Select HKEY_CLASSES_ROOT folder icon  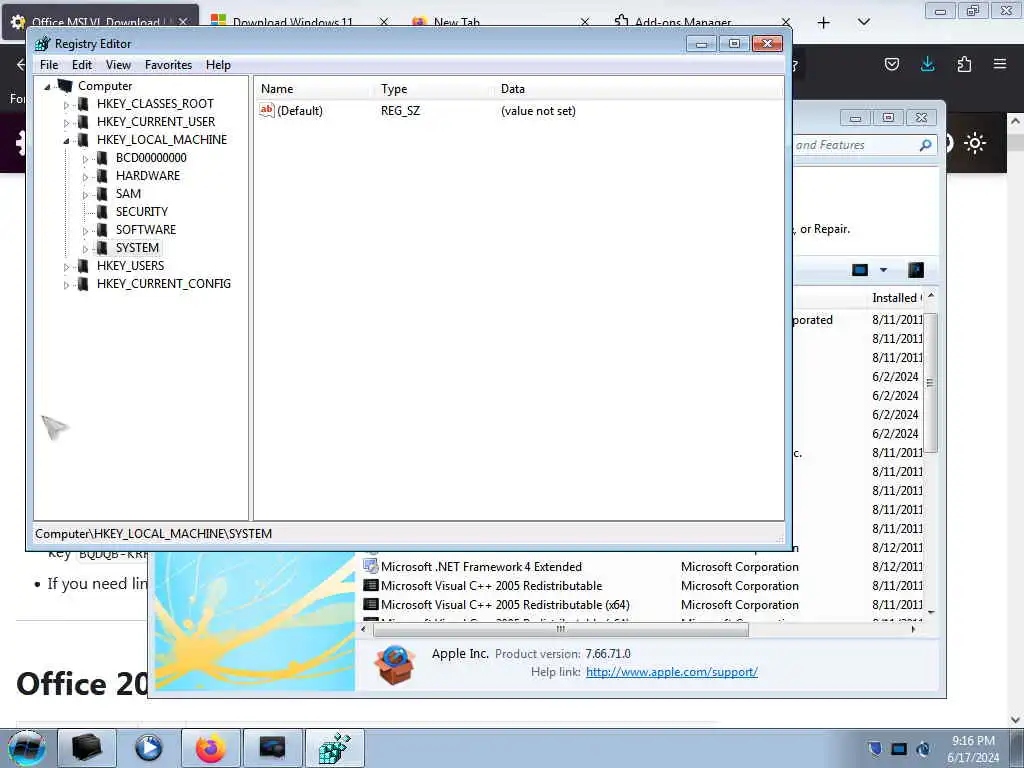click(x=83, y=104)
